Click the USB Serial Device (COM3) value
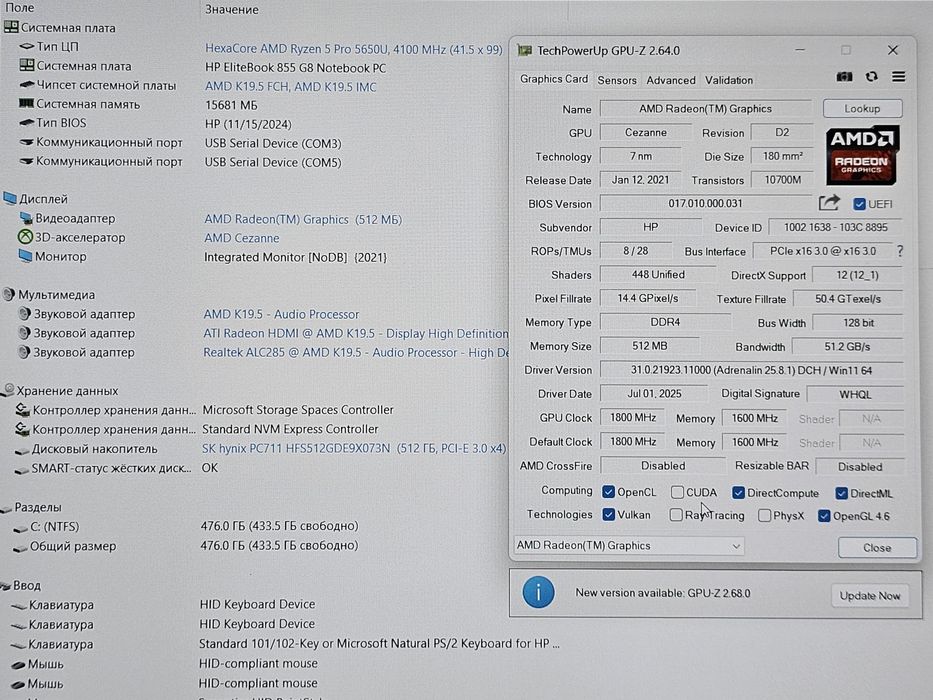The height and width of the screenshot is (700, 933). 273,143
